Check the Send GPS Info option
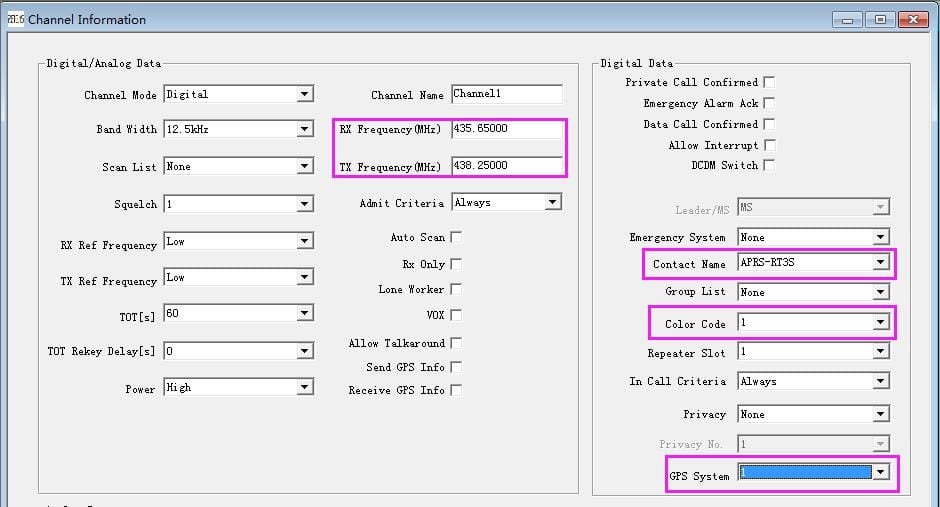 [456, 367]
